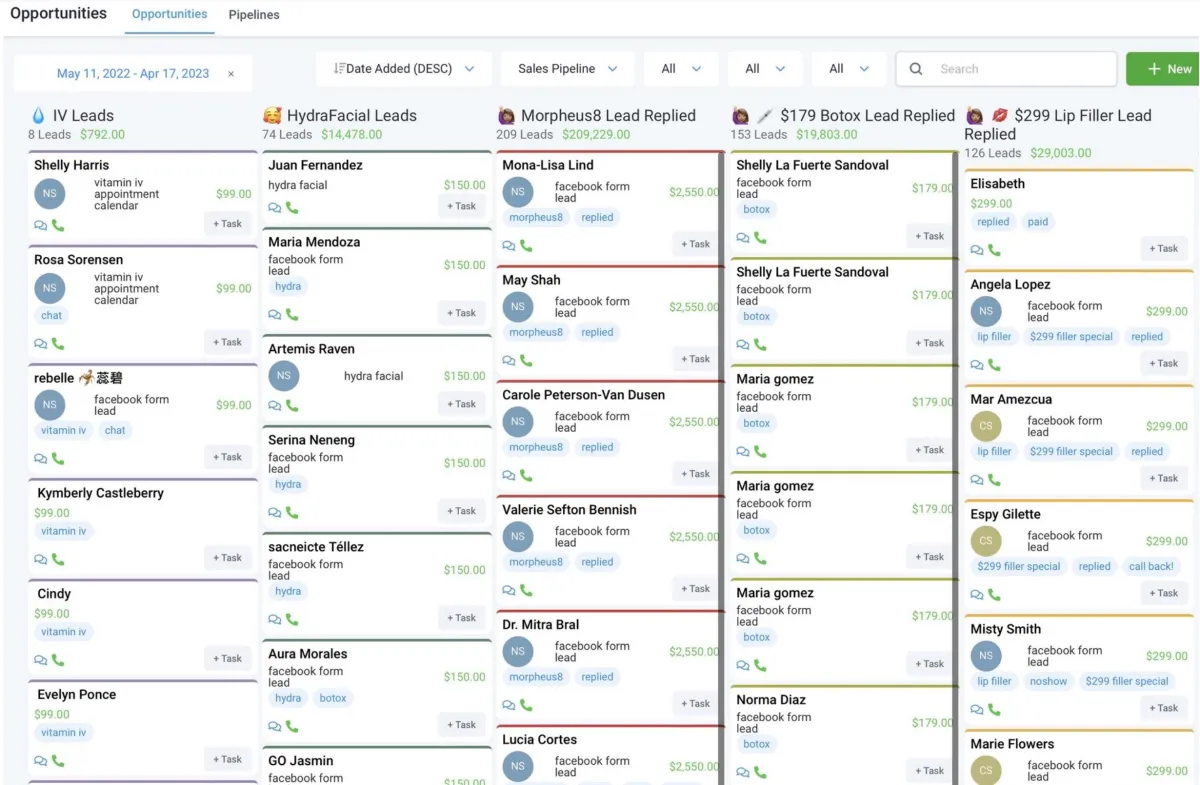Click phone icon on Espy Gilette card

pos(994,594)
